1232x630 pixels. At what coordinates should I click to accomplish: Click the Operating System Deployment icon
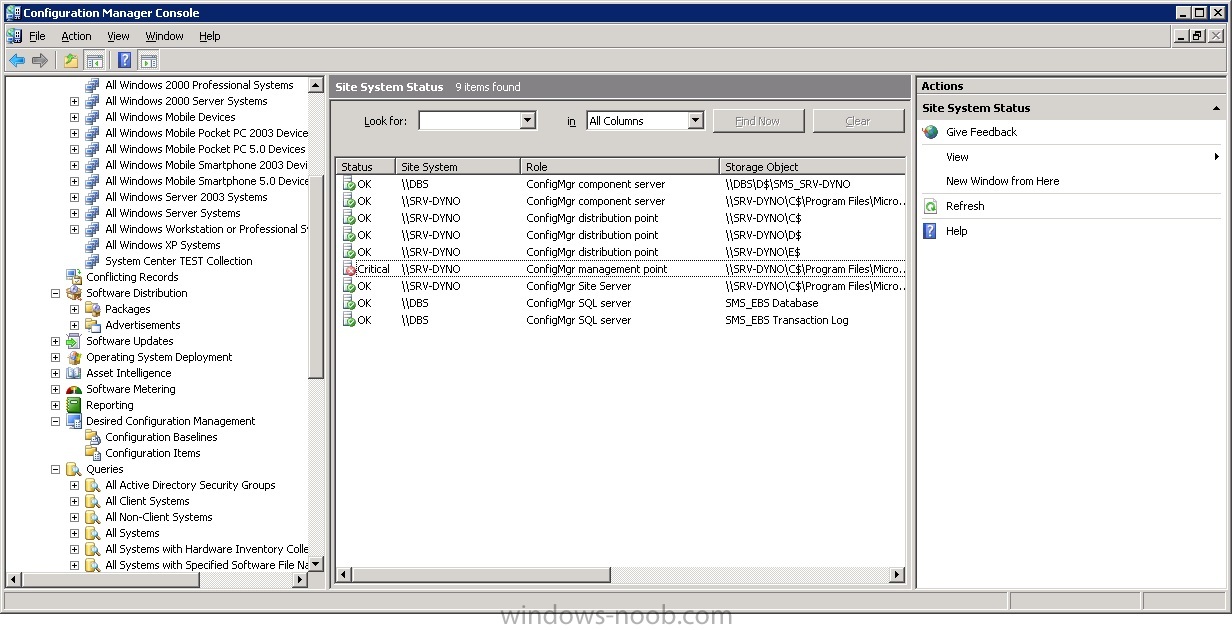click(74, 357)
